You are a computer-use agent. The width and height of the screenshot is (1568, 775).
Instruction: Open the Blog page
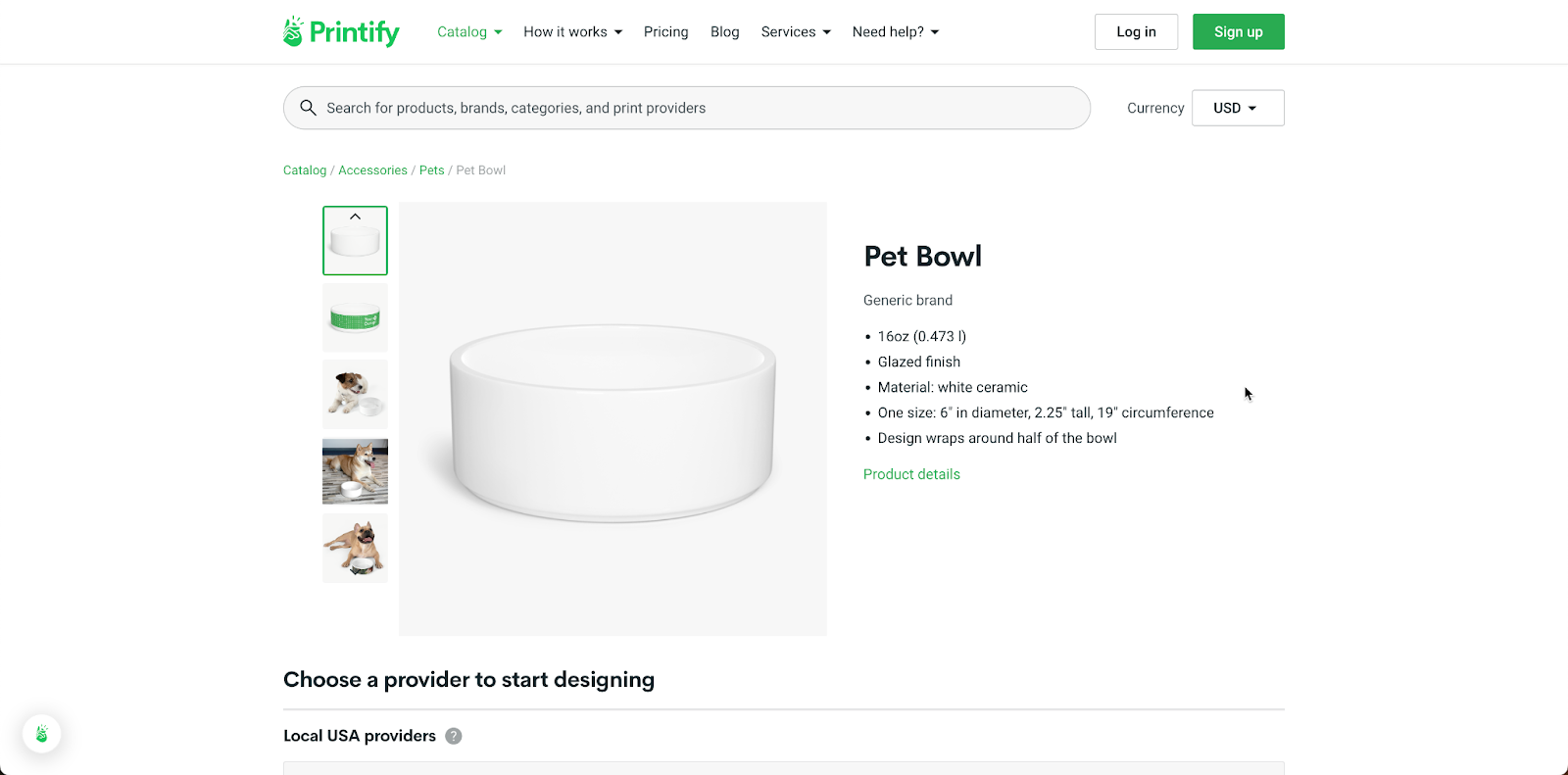coord(724,31)
